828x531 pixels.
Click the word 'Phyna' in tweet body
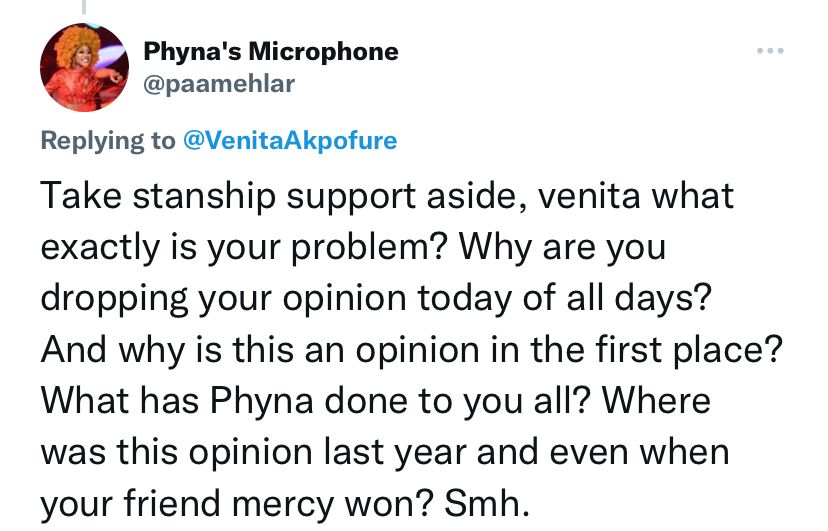pos(262,401)
